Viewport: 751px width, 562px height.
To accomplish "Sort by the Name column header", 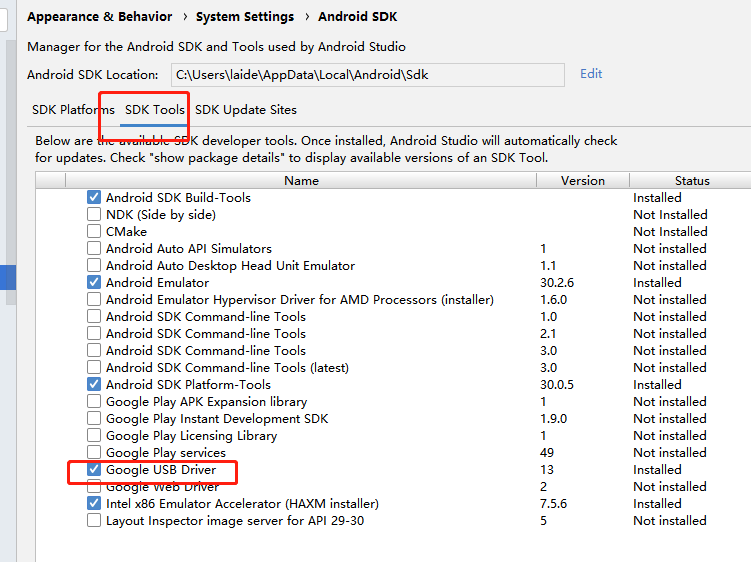I will tap(301, 181).
